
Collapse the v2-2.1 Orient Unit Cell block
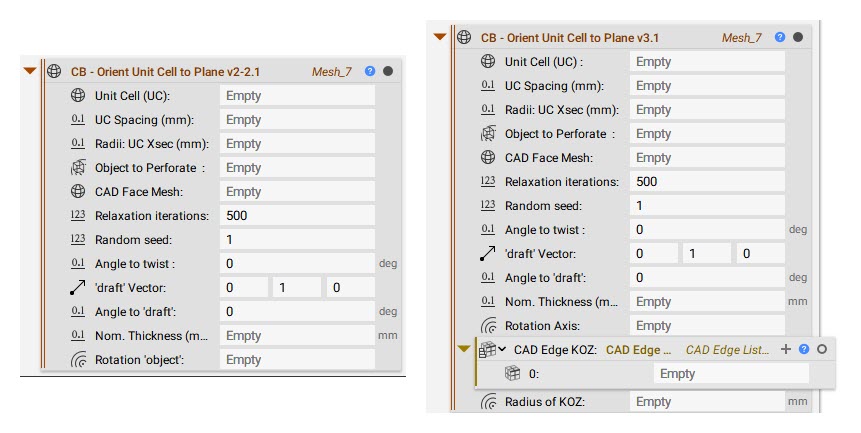coord(30,71)
